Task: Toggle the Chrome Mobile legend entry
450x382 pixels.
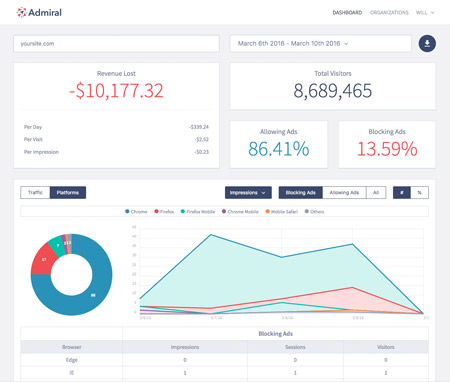Action: point(240,211)
